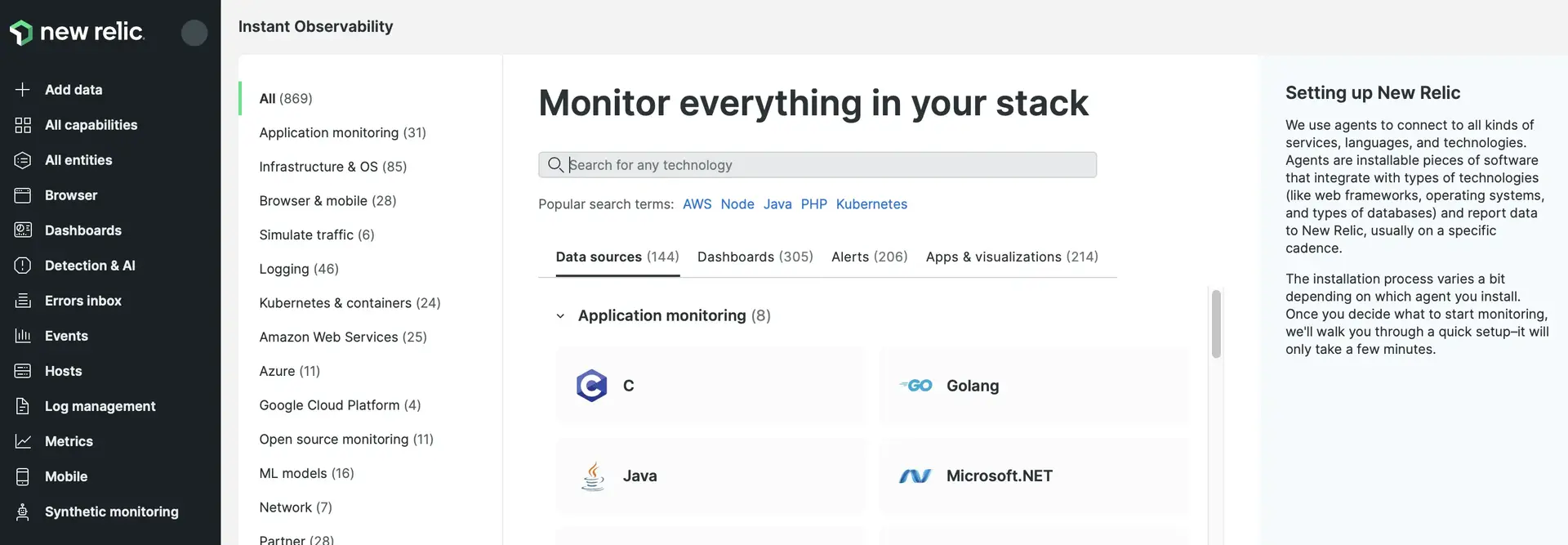
Task: Collapse the Application monitoring section chevron
Action: 560,316
